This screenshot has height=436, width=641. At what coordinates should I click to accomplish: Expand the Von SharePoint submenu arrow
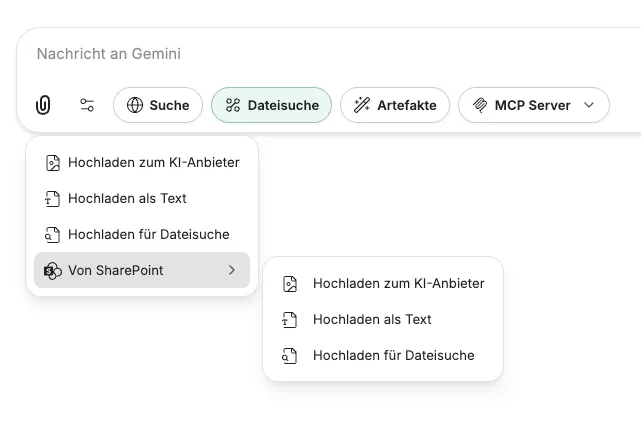[231, 270]
